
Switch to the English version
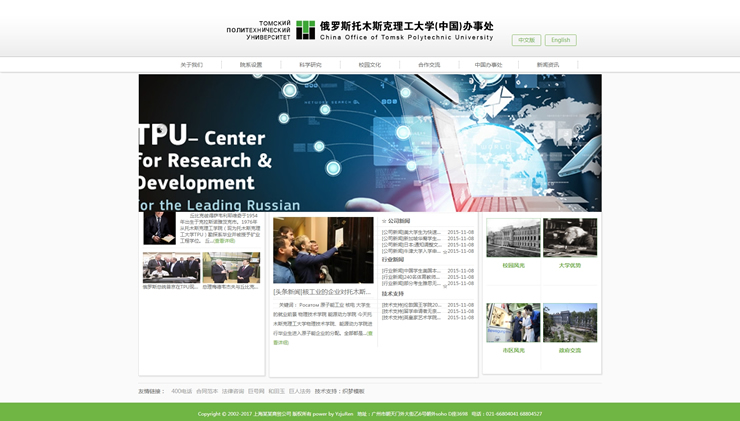coord(560,40)
